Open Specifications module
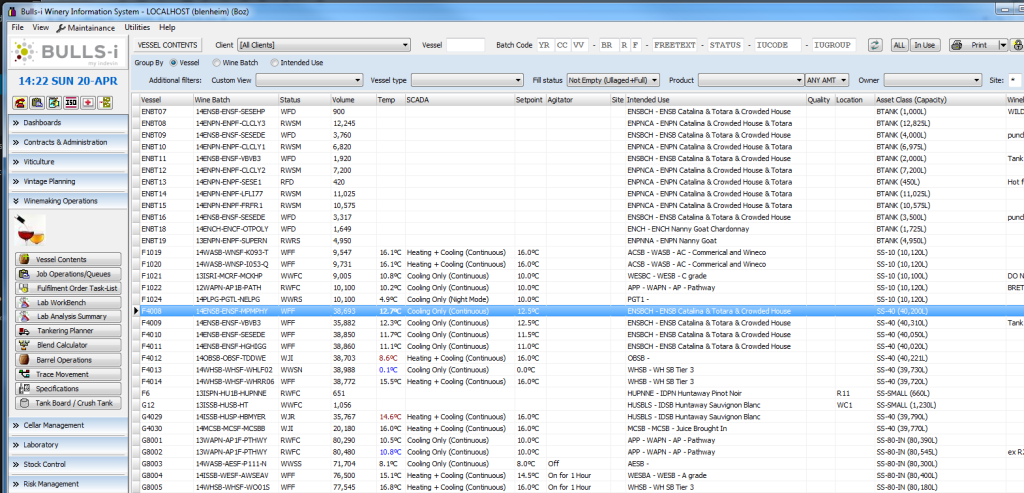 click(68, 389)
